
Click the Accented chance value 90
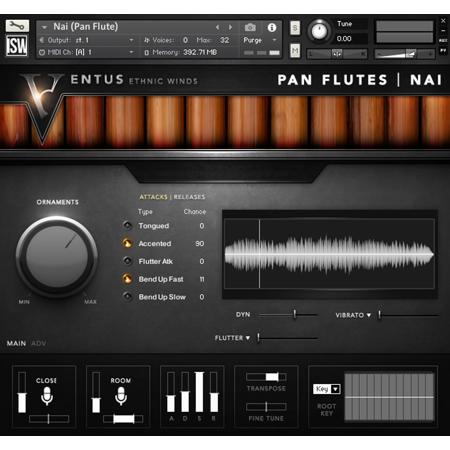(200, 244)
